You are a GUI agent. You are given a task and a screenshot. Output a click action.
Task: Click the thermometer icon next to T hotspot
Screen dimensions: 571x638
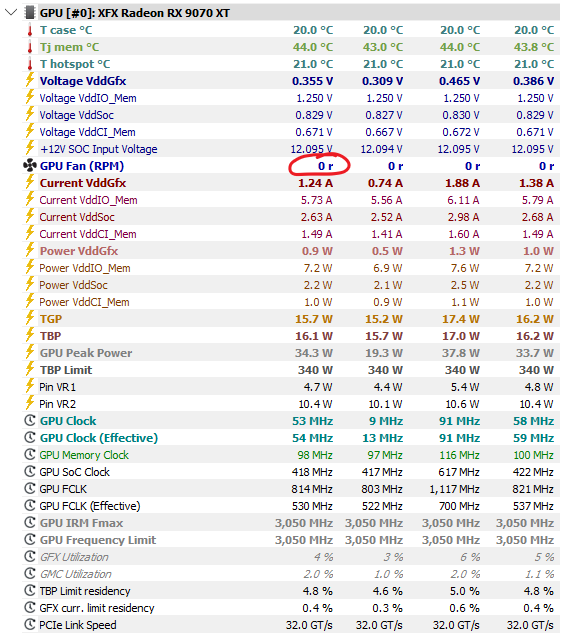click(30, 64)
